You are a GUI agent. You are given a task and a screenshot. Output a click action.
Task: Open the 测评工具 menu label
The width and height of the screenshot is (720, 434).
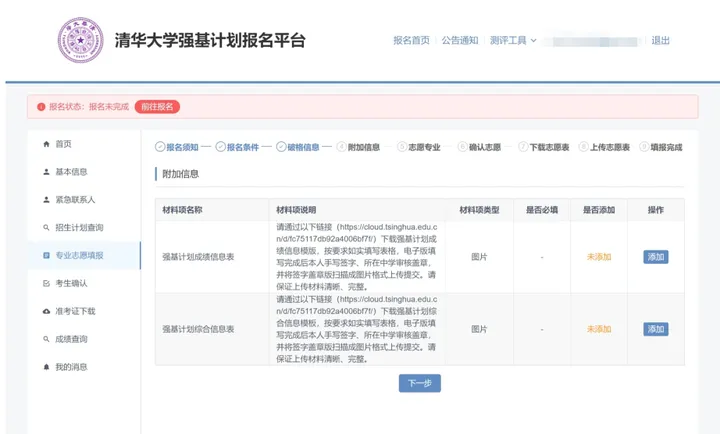pyautogui.click(x=508, y=40)
